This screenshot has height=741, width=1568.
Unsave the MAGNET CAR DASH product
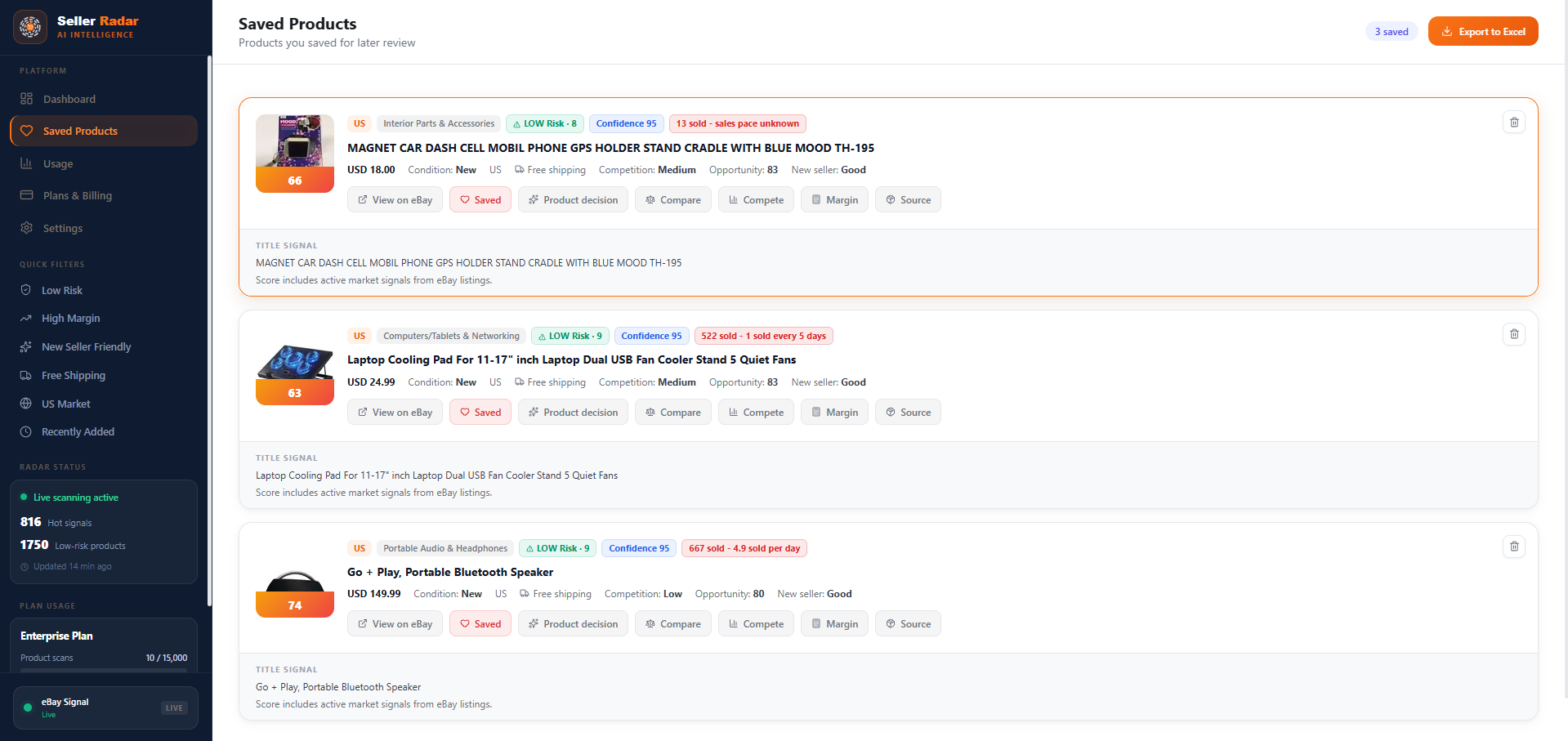[480, 199]
